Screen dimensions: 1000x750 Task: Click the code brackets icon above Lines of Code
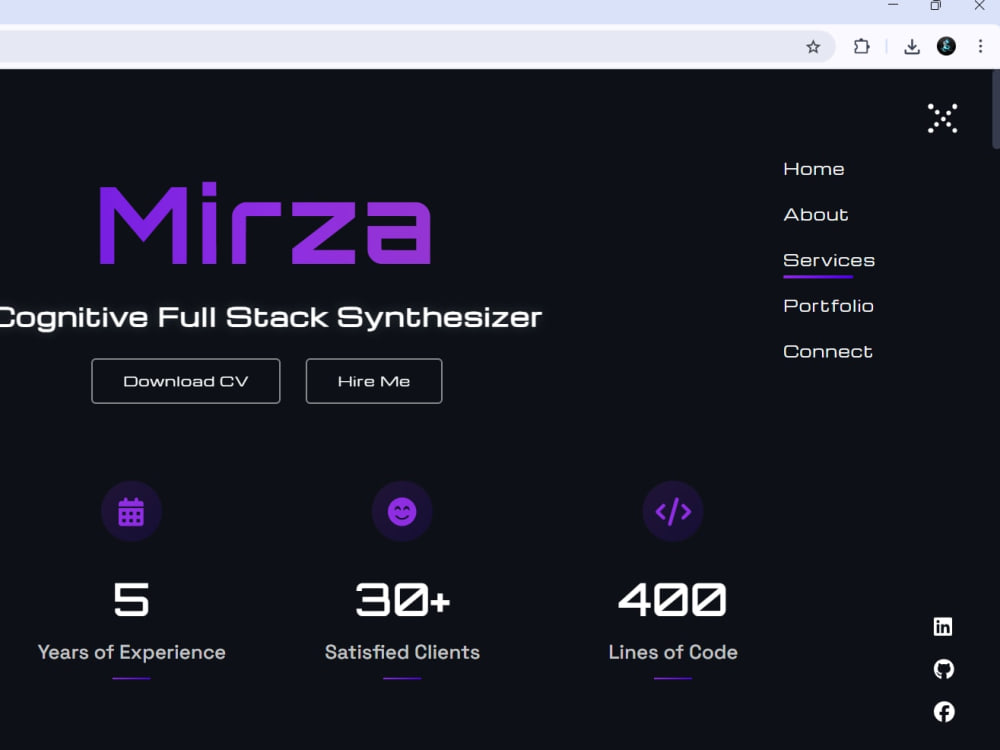click(x=673, y=511)
